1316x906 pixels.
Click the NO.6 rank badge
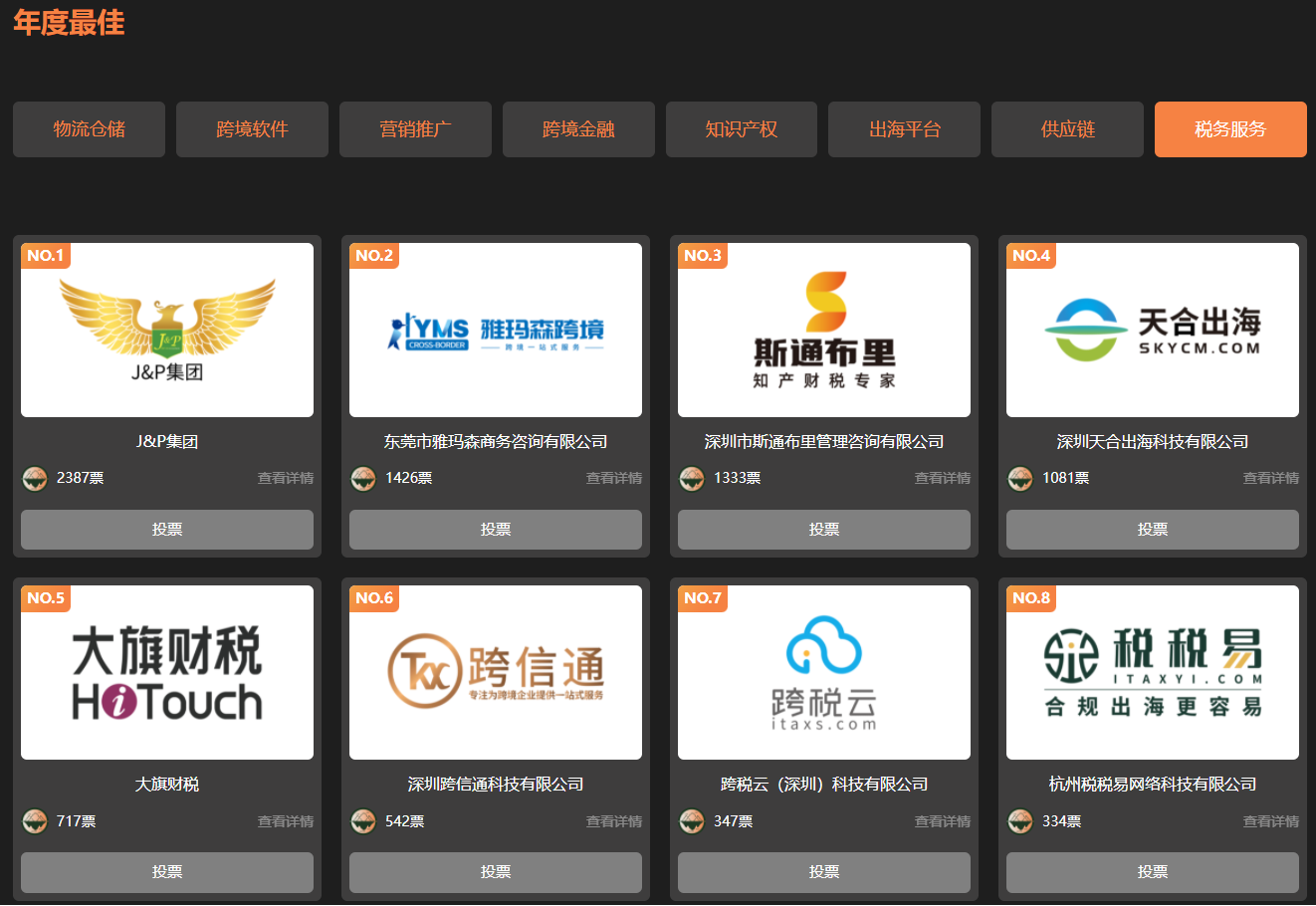pos(374,598)
